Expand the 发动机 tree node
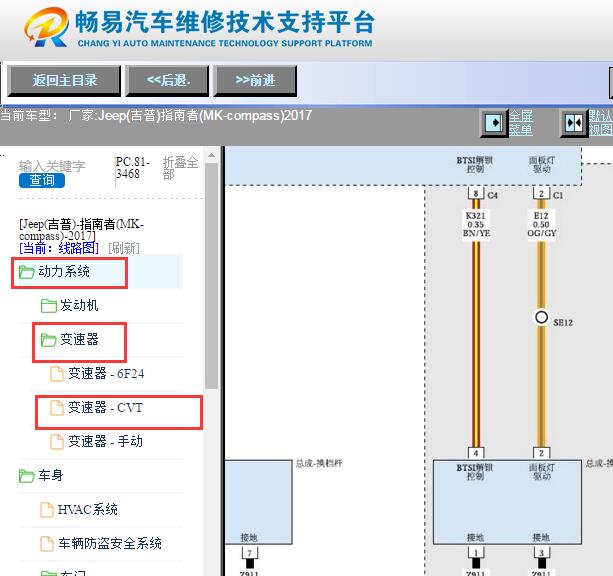 pos(79,305)
